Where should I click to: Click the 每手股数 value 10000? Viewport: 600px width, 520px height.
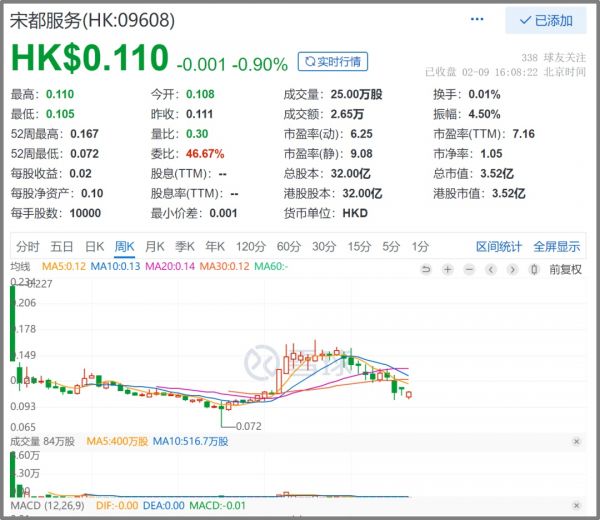pos(85,213)
